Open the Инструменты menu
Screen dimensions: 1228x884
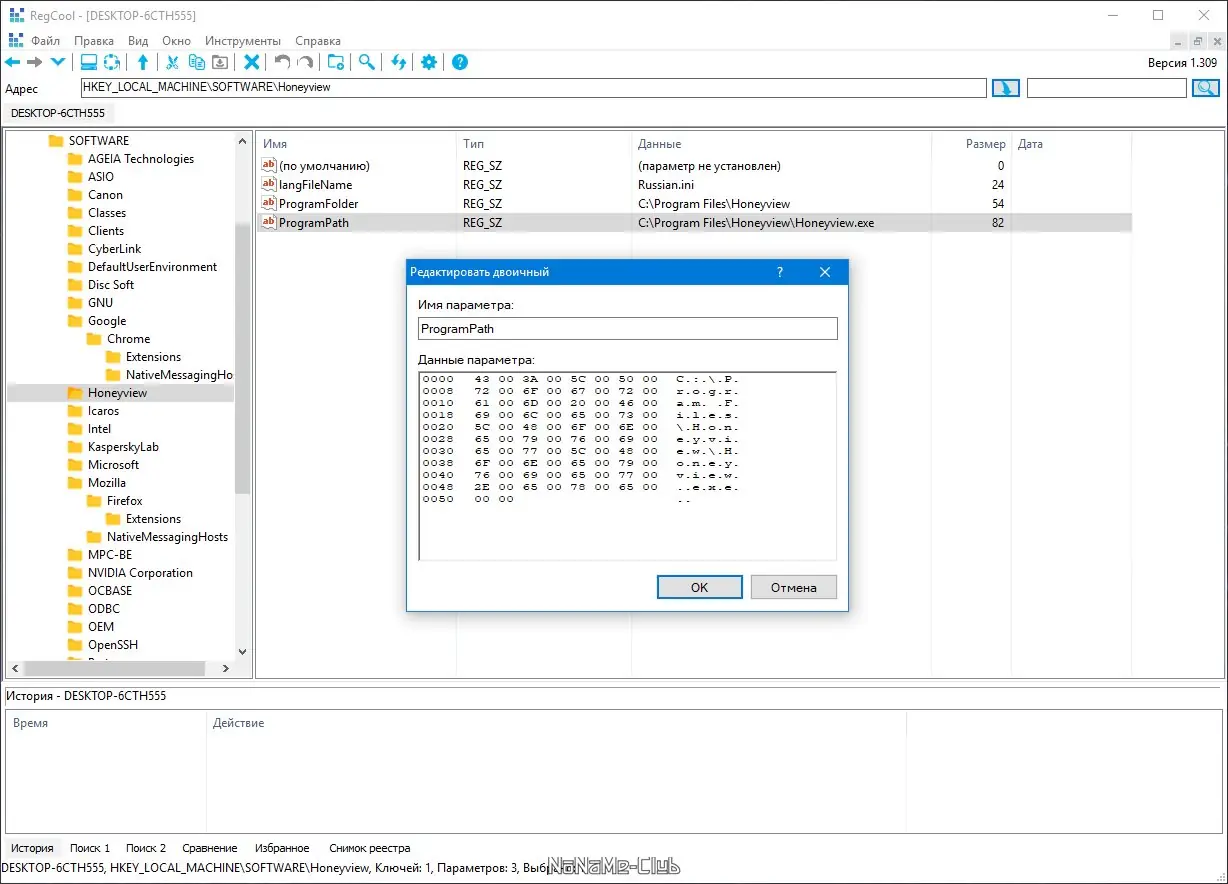pyautogui.click(x=243, y=41)
